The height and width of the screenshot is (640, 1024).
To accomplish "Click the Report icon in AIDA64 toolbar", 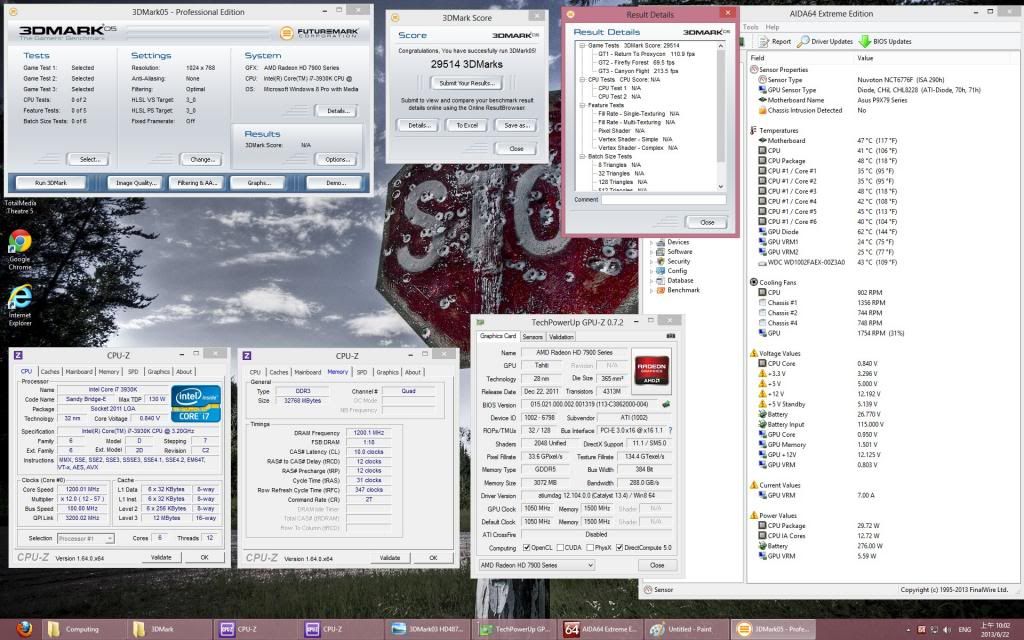I will click(x=775, y=41).
